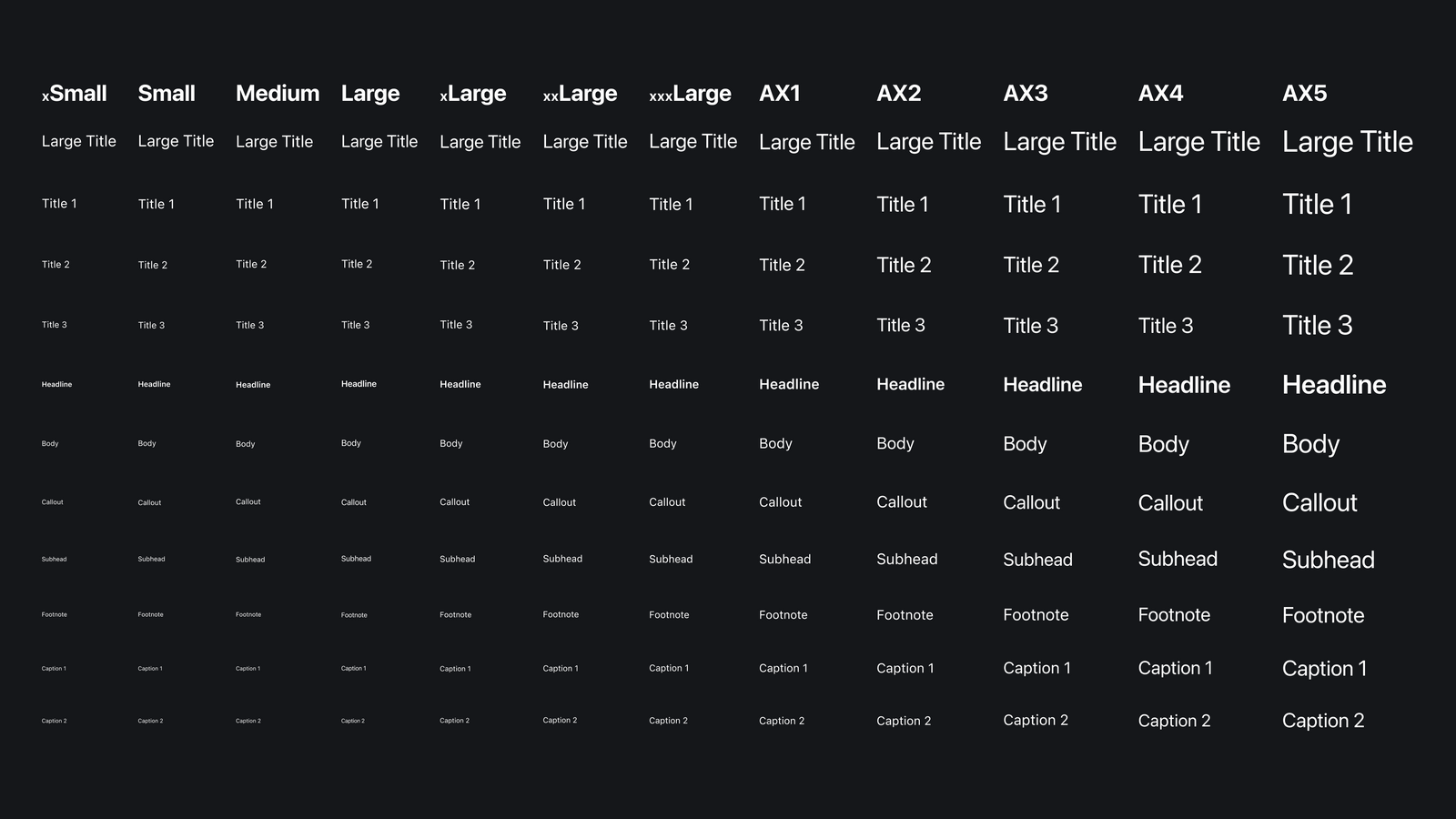The image size is (1456, 819).
Task: Click Body in the AX4 column
Action: 1163,444
